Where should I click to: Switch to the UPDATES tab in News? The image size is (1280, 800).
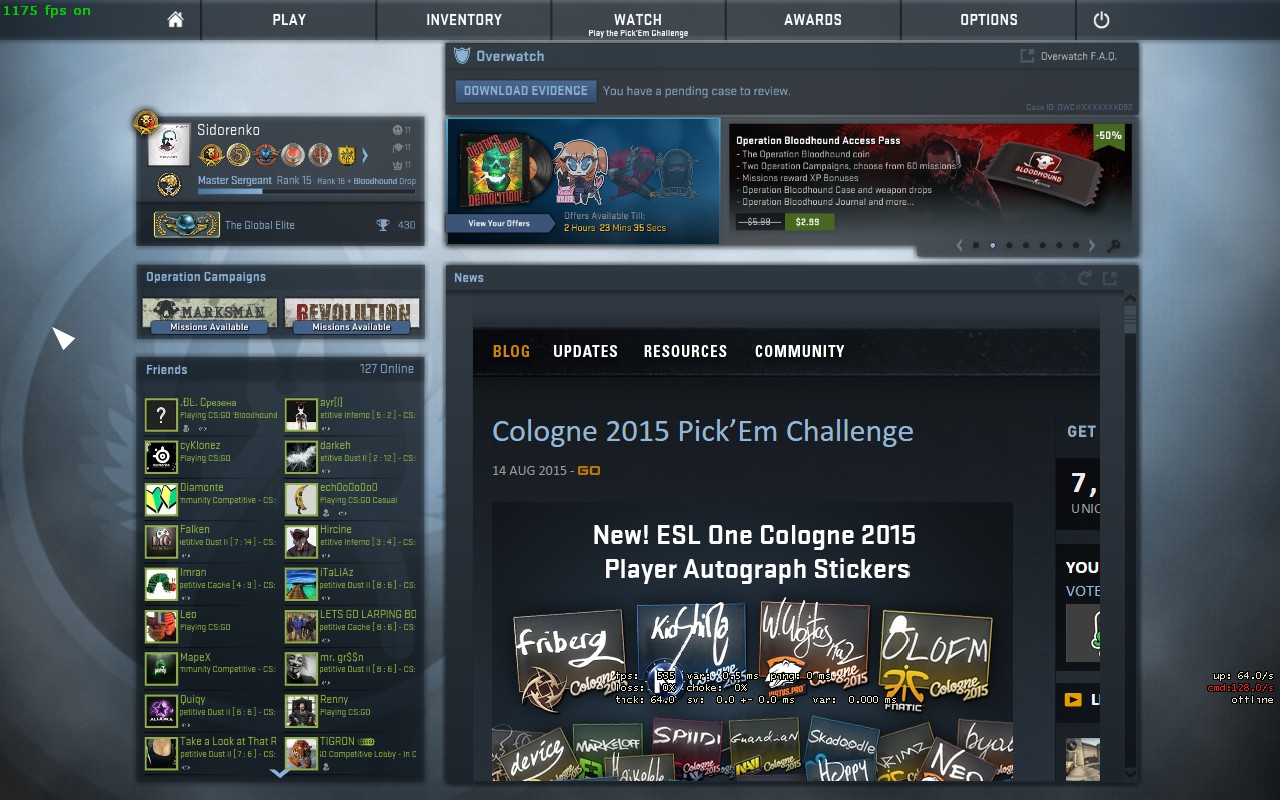coord(585,351)
